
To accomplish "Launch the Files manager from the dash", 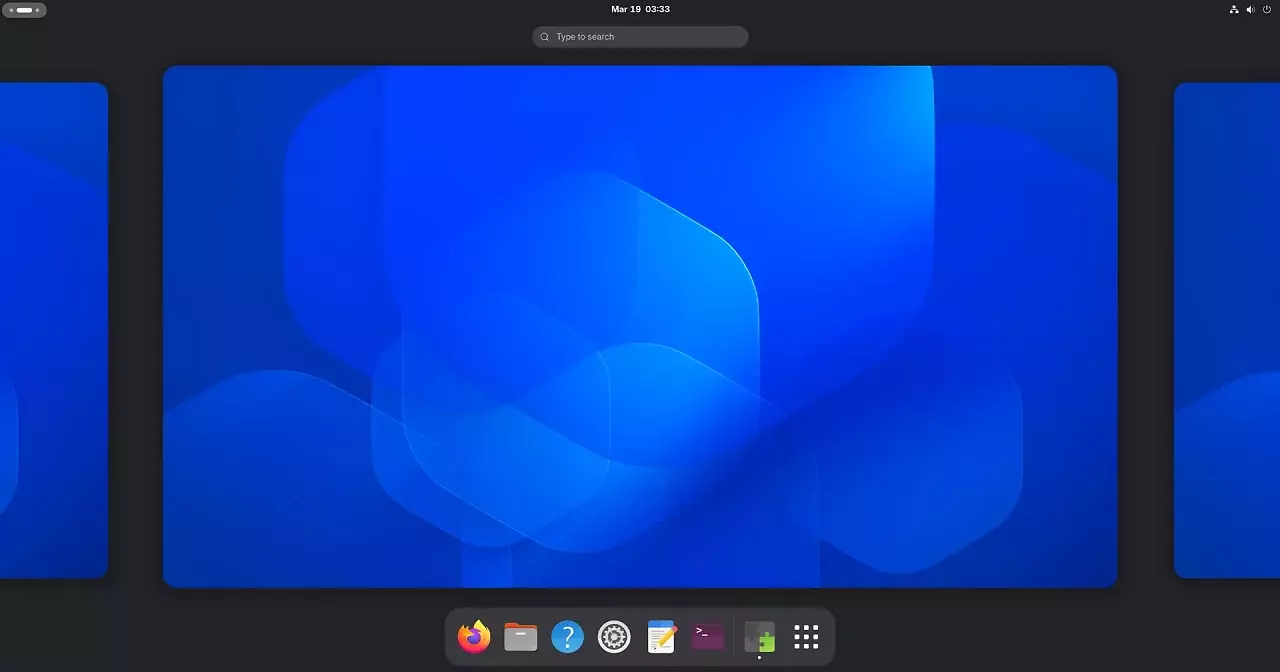I will point(521,637).
